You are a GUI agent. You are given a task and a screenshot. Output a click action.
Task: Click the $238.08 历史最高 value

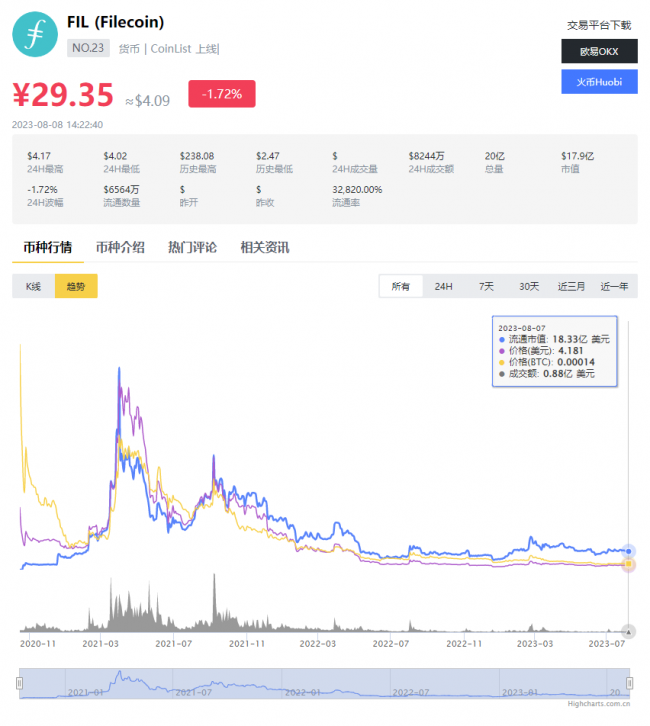coord(197,156)
